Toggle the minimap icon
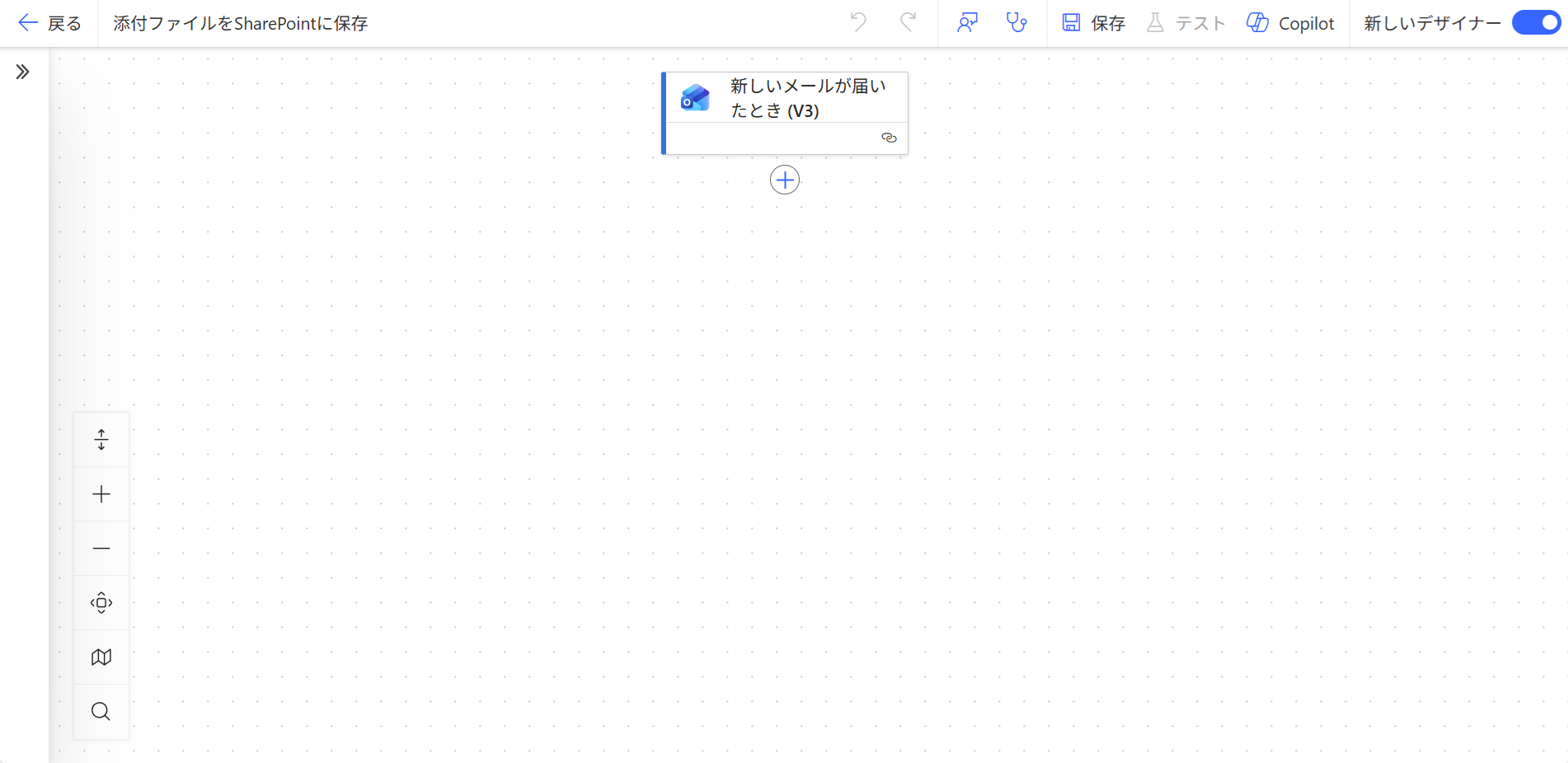Screen dimensions: 1568x763 (x=101, y=657)
